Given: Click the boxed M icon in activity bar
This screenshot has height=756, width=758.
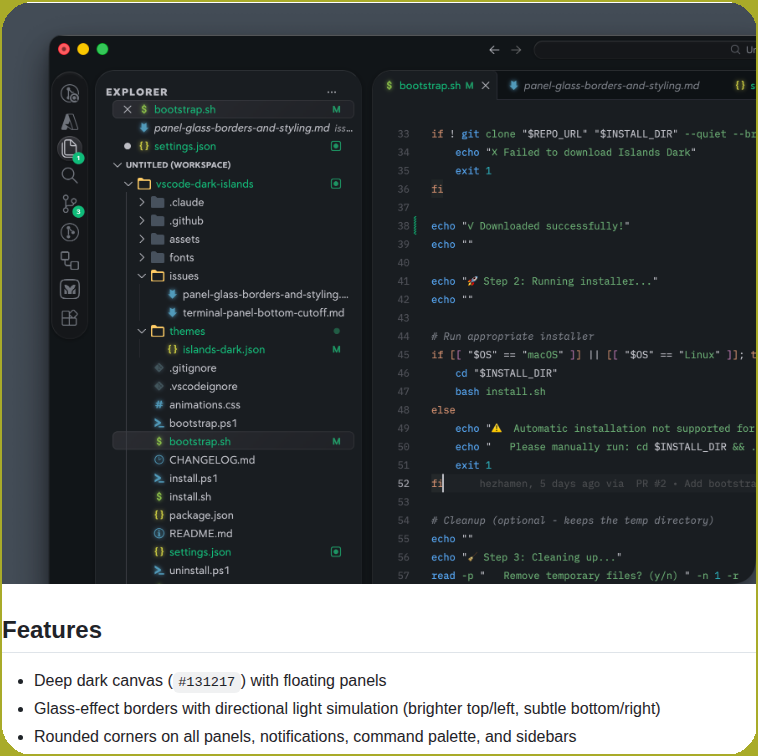Looking at the screenshot, I should (x=70, y=290).
